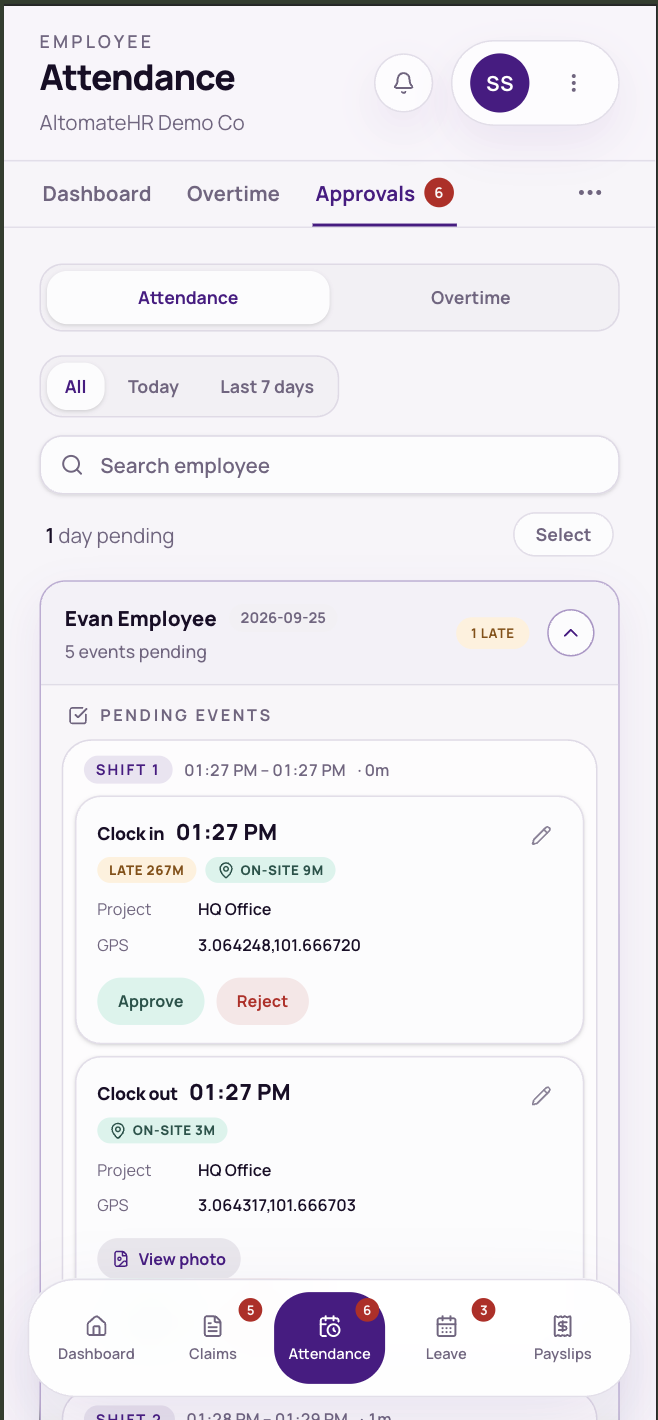Click HQ Office project in Clock in card
The width and height of the screenshot is (658, 1420).
pyautogui.click(x=235, y=909)
